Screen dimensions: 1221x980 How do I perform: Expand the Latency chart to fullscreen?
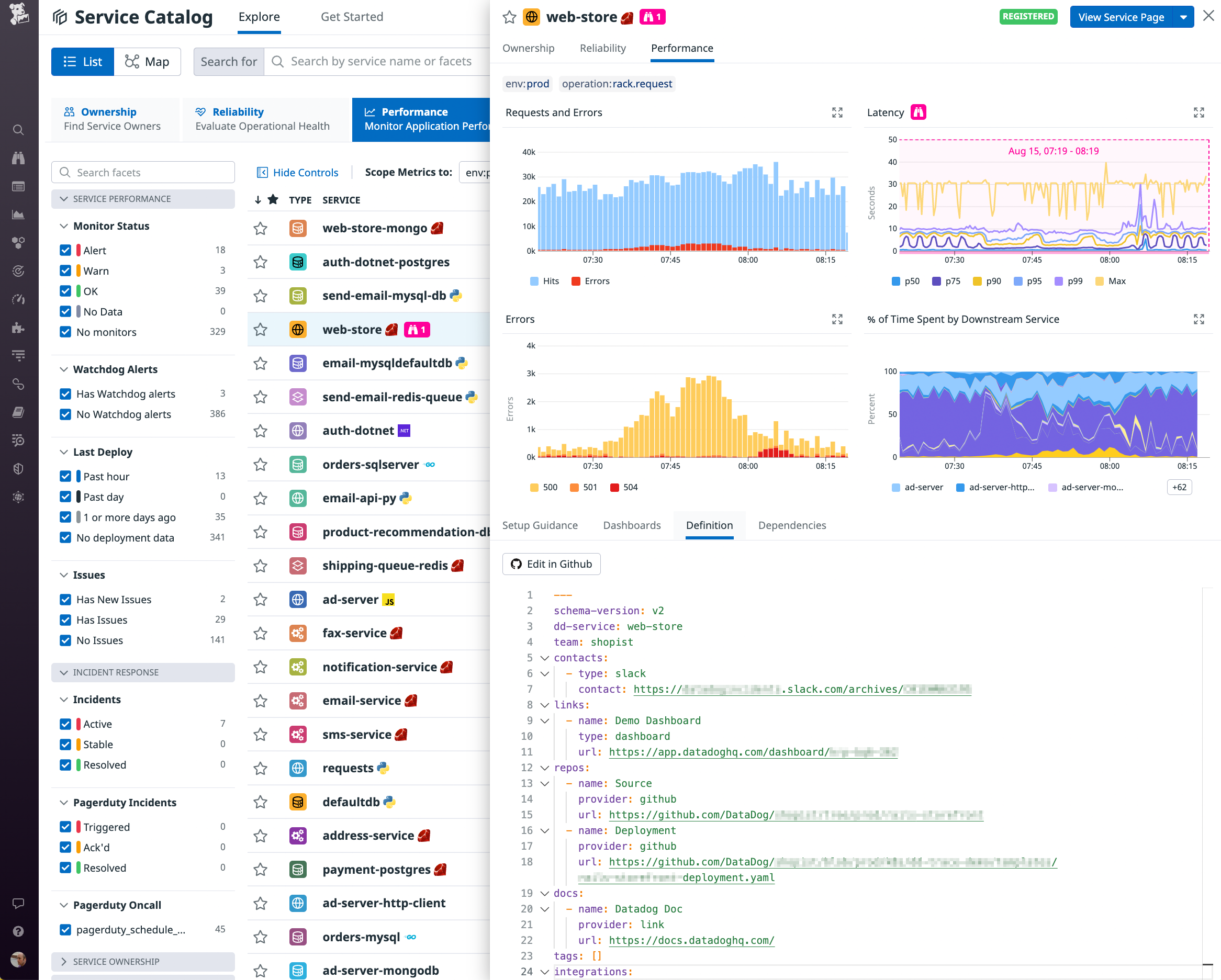1198,112
